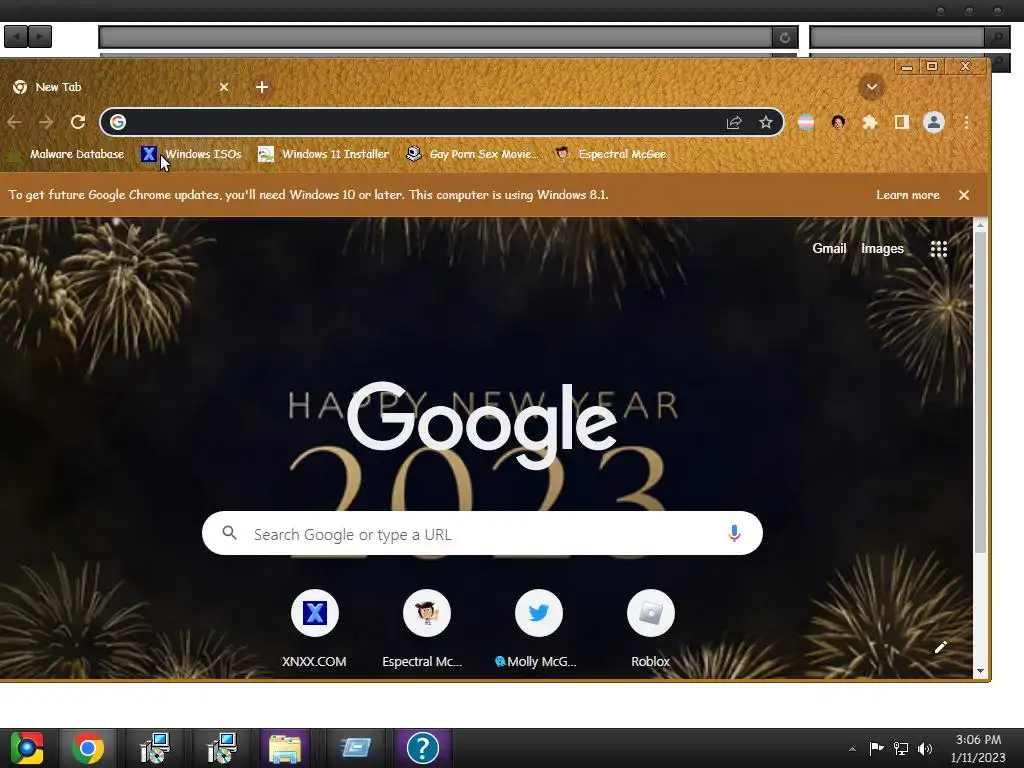The height and width of the screenshot is (768, 1024).
Task: Click the transgender flag extension icon
Action: pos(806,122)
